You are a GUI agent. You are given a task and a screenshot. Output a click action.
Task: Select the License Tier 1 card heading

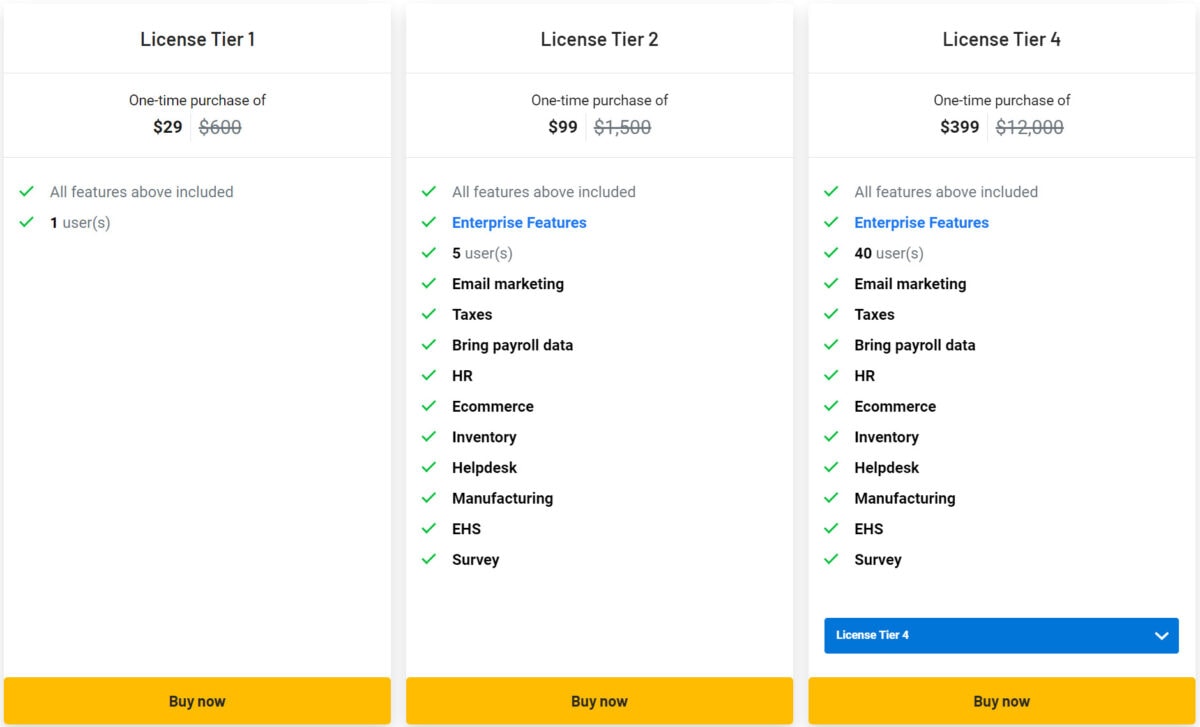(197, 39)
